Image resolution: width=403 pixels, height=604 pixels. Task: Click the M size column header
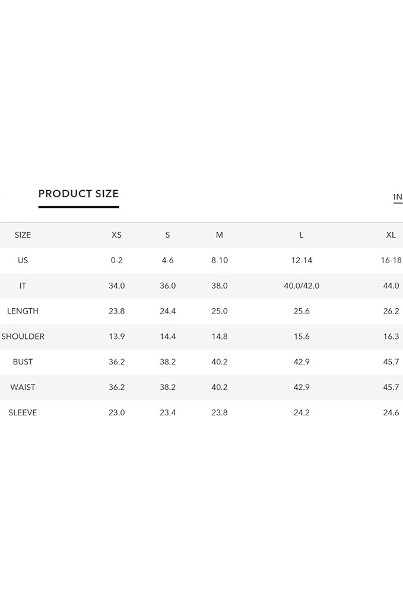(x=219, y=235)
